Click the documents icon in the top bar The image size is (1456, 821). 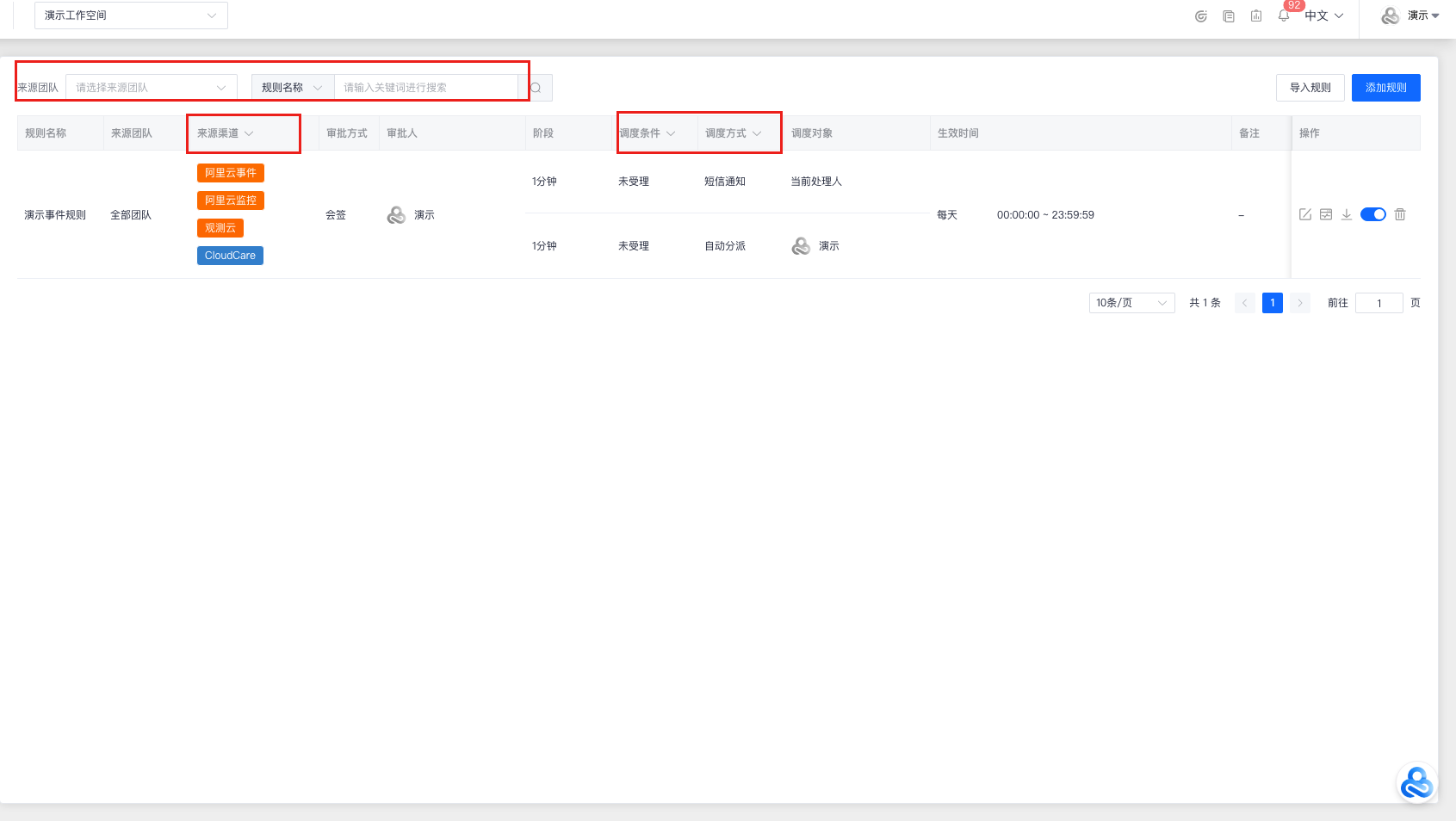click(1229, 15)
